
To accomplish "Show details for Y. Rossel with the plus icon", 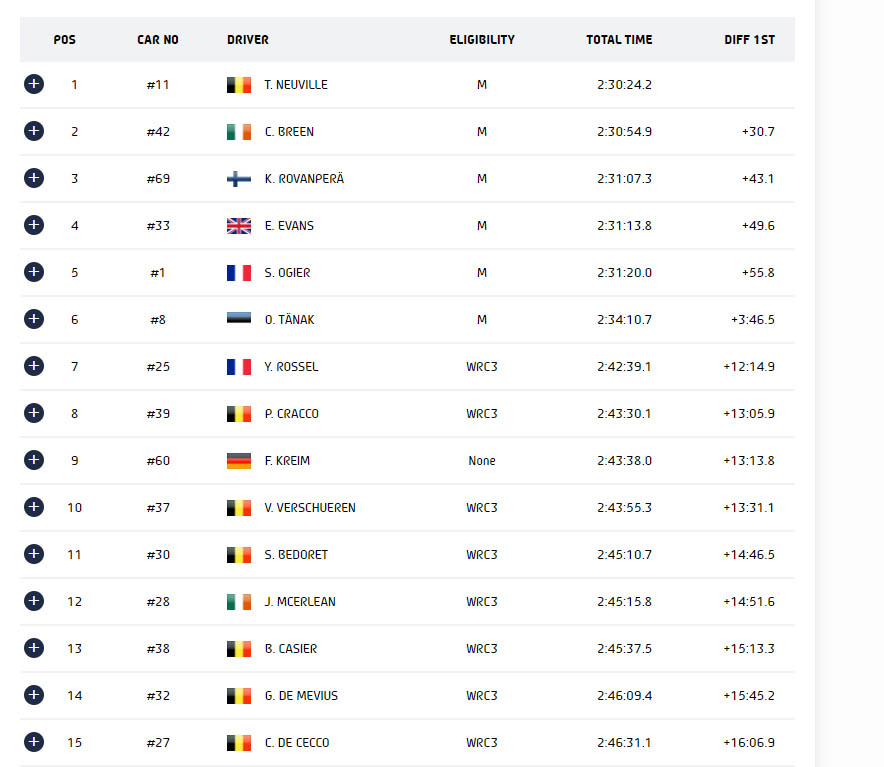I will click(x=34, y=366).
